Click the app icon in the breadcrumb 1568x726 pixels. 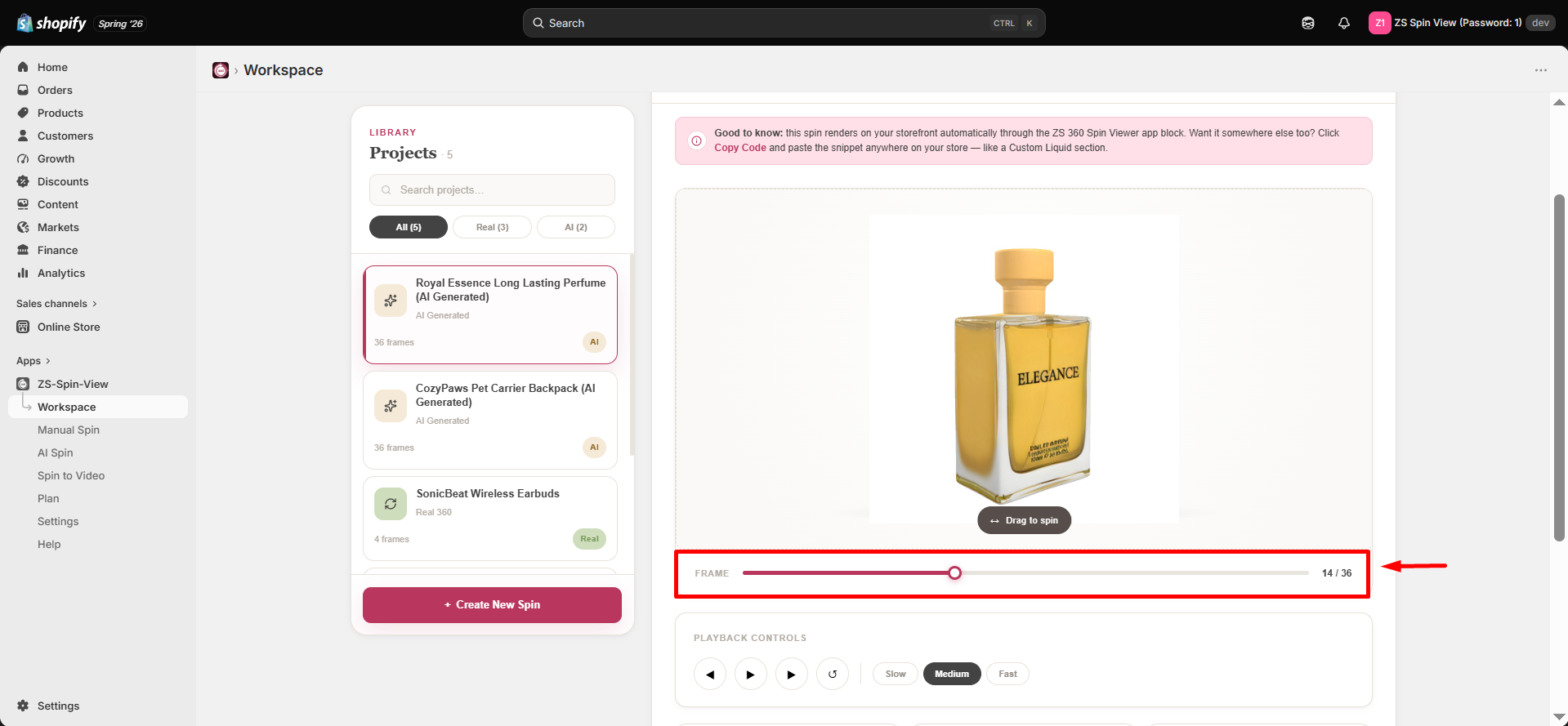tap(221, 70)
